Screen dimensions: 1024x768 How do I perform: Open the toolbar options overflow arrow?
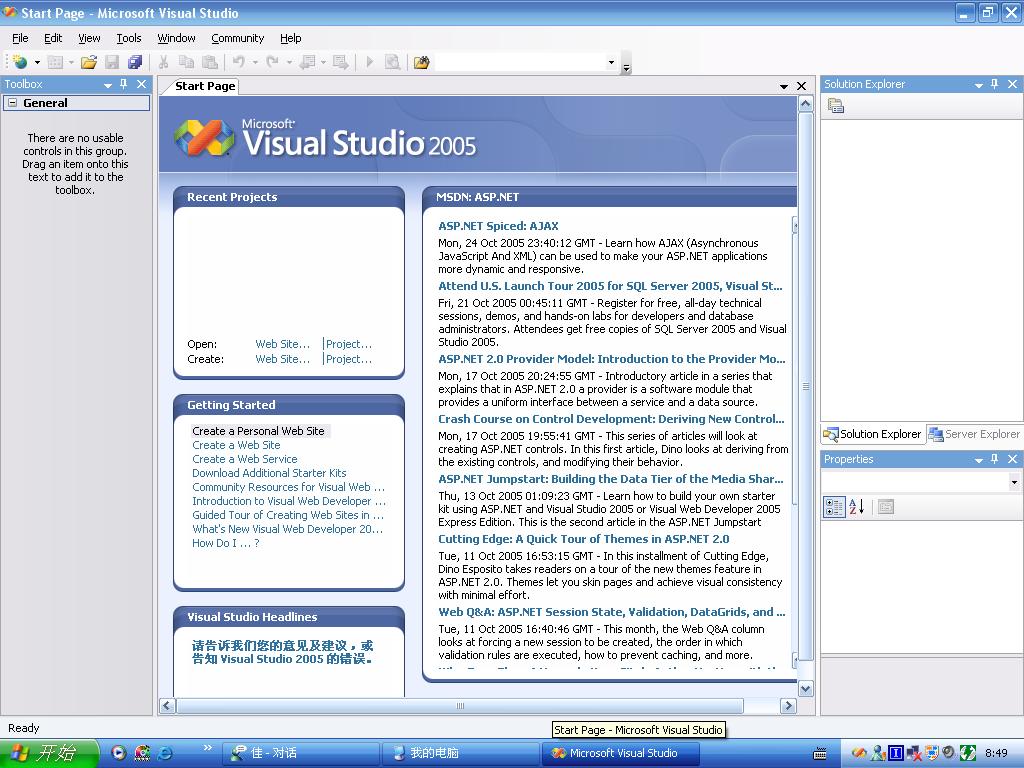626,64
